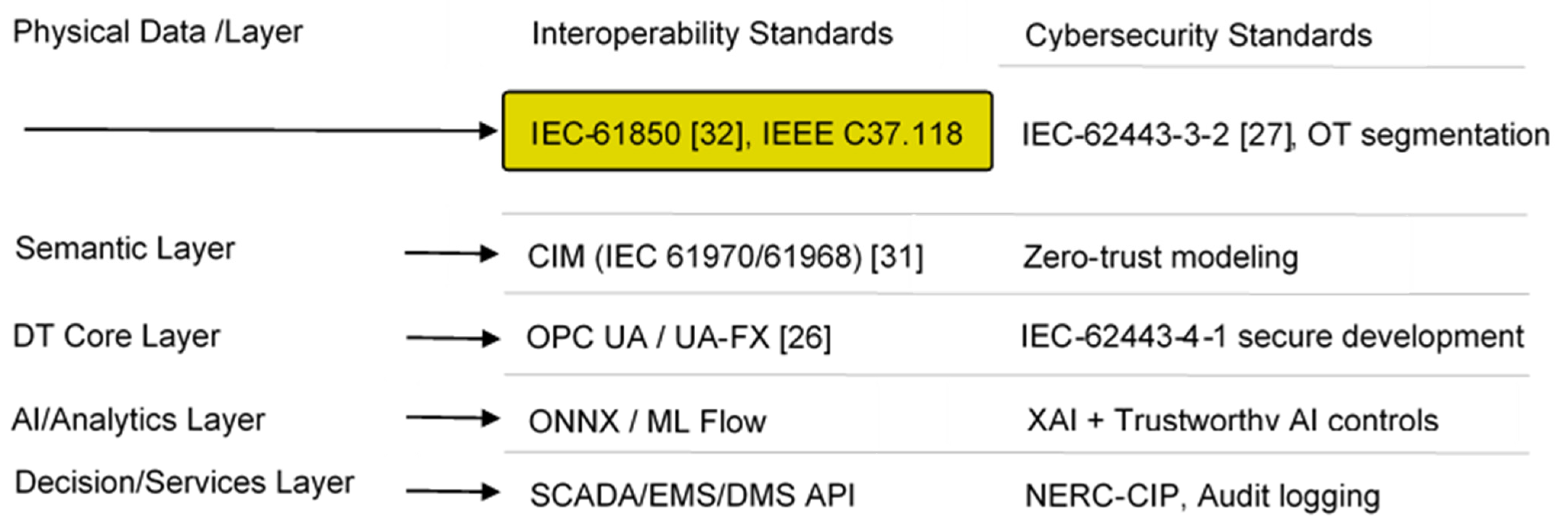Select the OPC UA / UA-FX entry

[x=678, y=337]
